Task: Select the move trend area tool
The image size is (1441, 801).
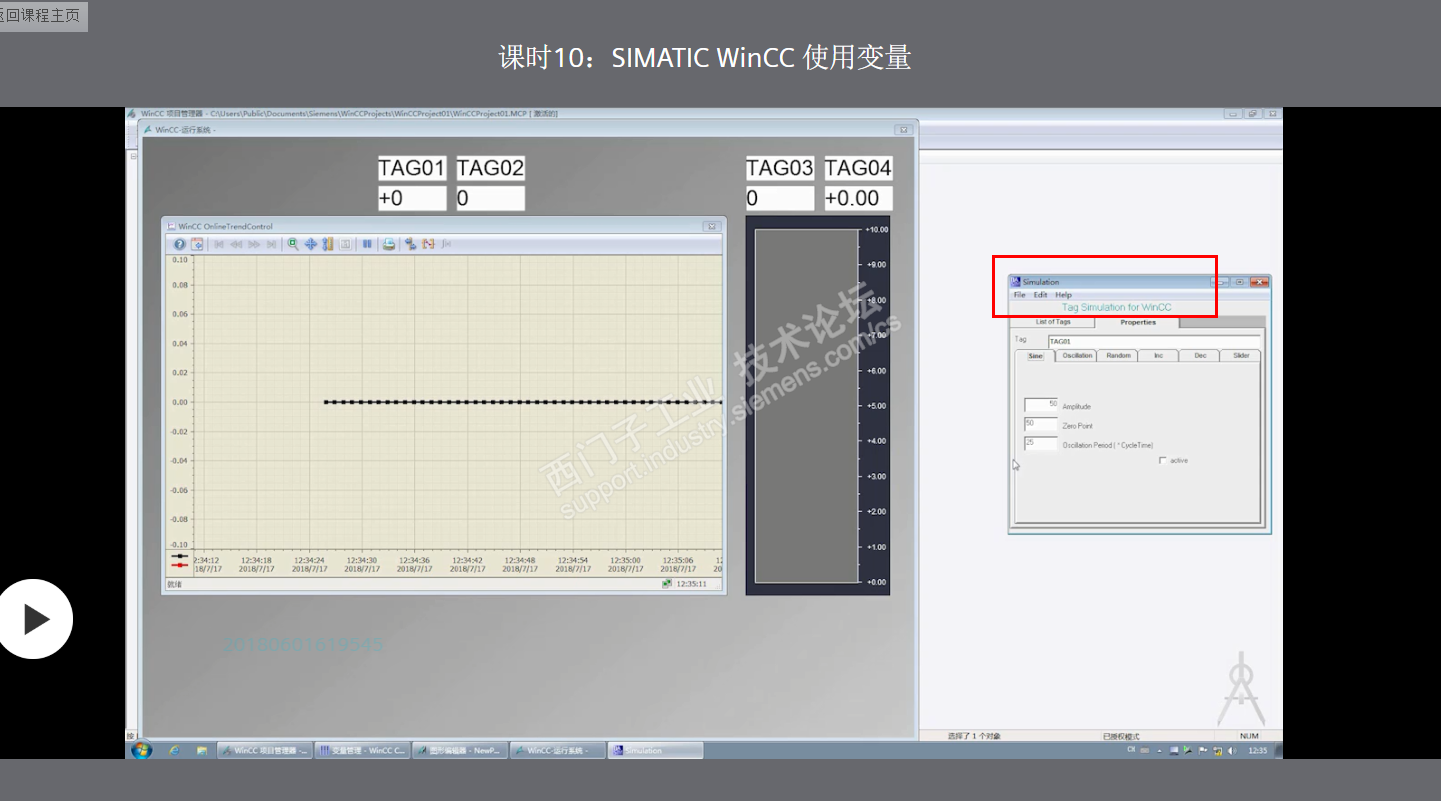Action: pyautogui.click(x=310, y=244)
